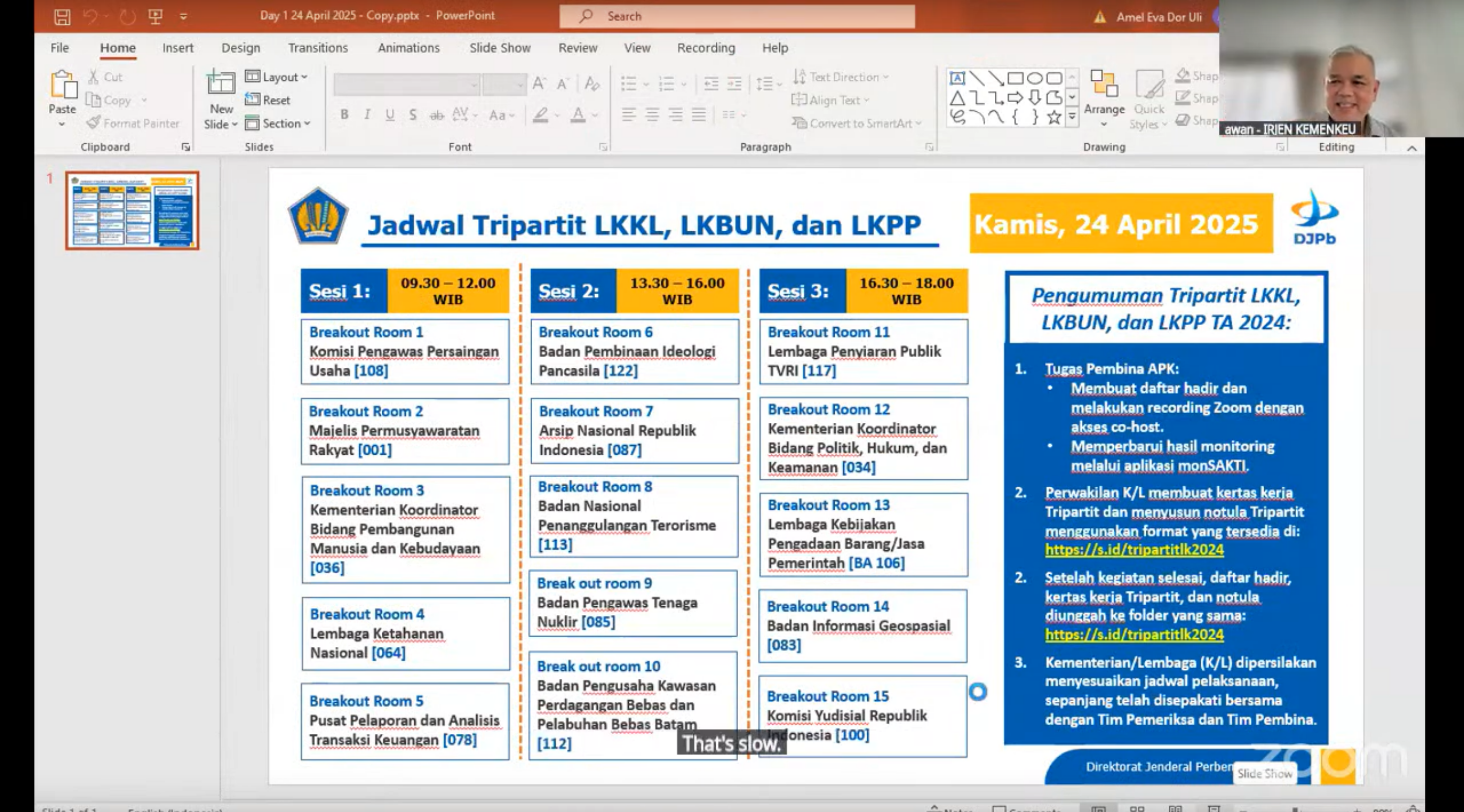Click the Paste clipboard icon

[x=63, y=85]
